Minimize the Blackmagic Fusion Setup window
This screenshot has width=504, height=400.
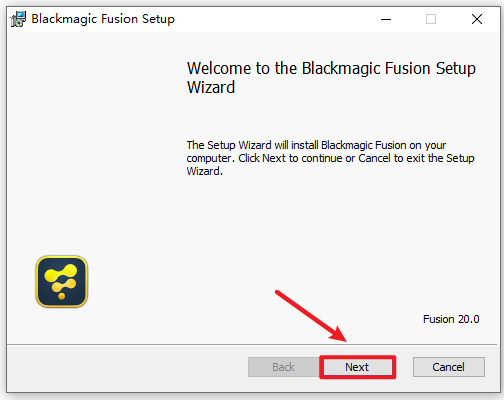tap(386, 19)
